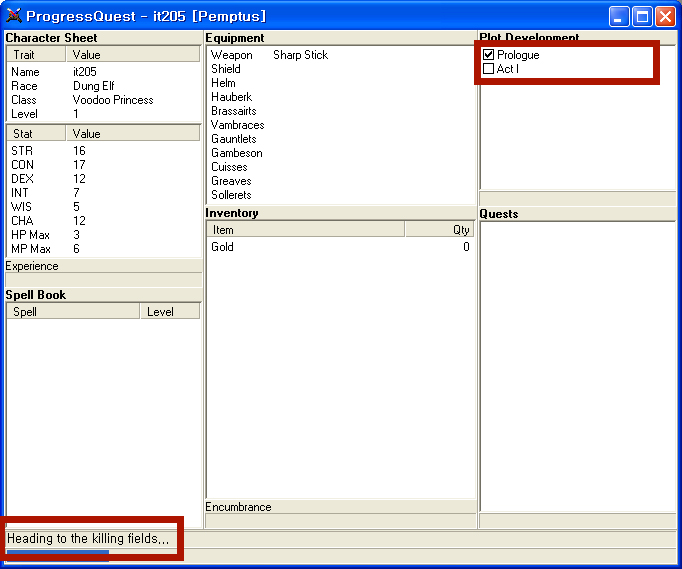682x569 pixels.
Task: Click the quest progress bar under Quests list
Action: coord(578,521)
